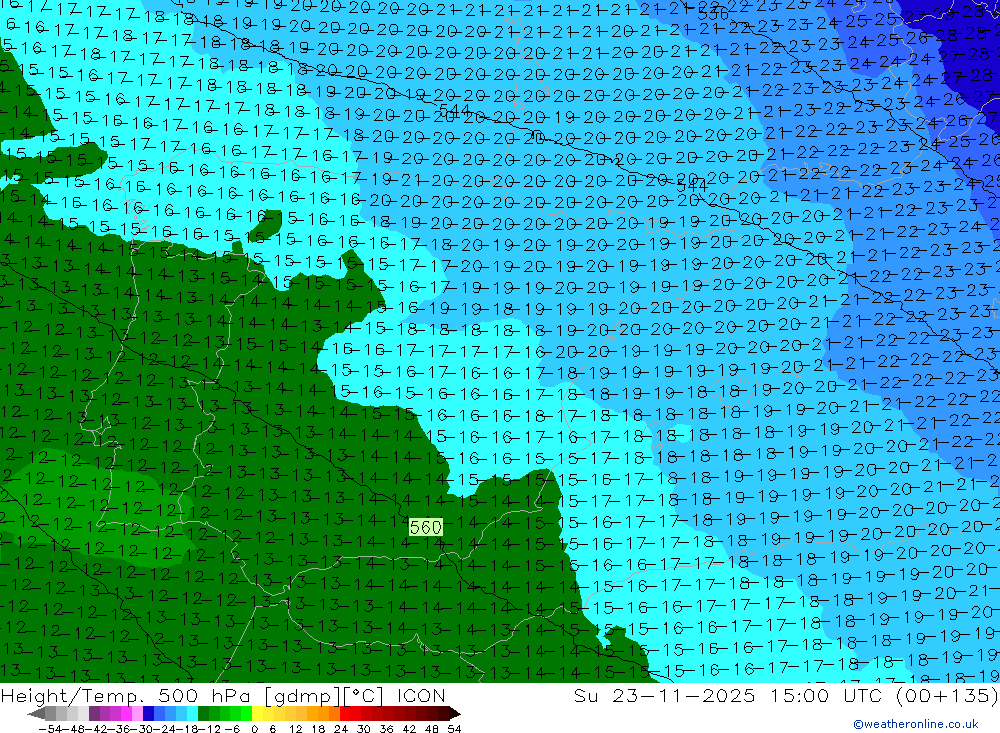
Task: Click the Su 23-11-2025 date text
Action: coord(664,696)
